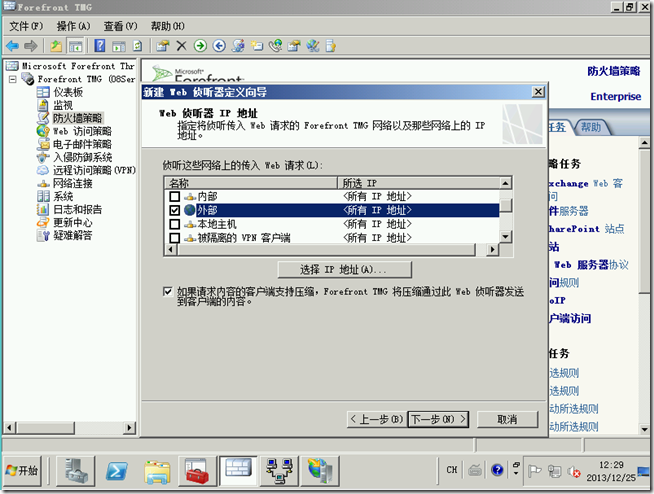
Task: Open the PowerShell taskbar icon
Action: pos(116,471)
